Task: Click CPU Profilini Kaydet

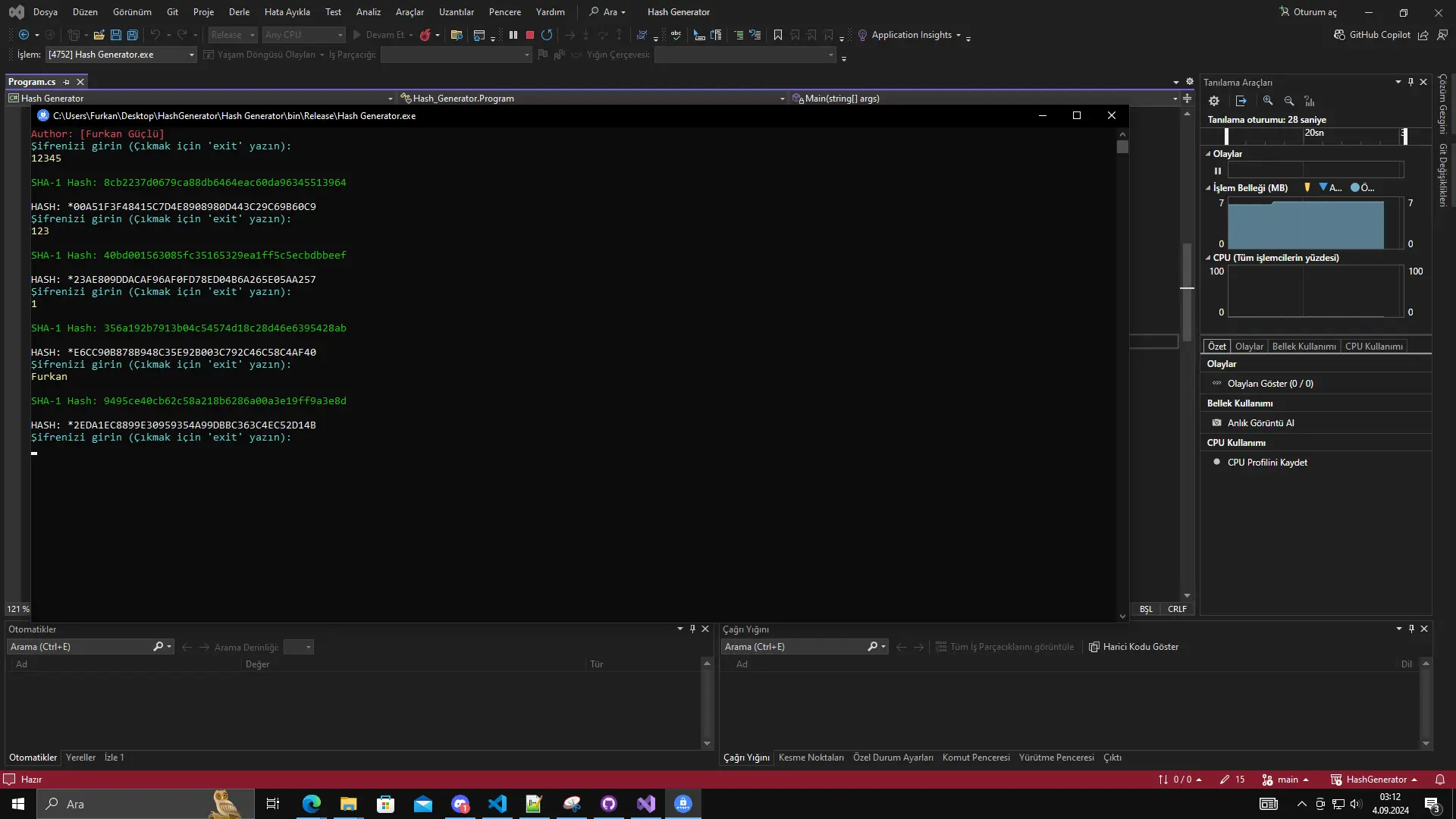Action: [1267, 463]
